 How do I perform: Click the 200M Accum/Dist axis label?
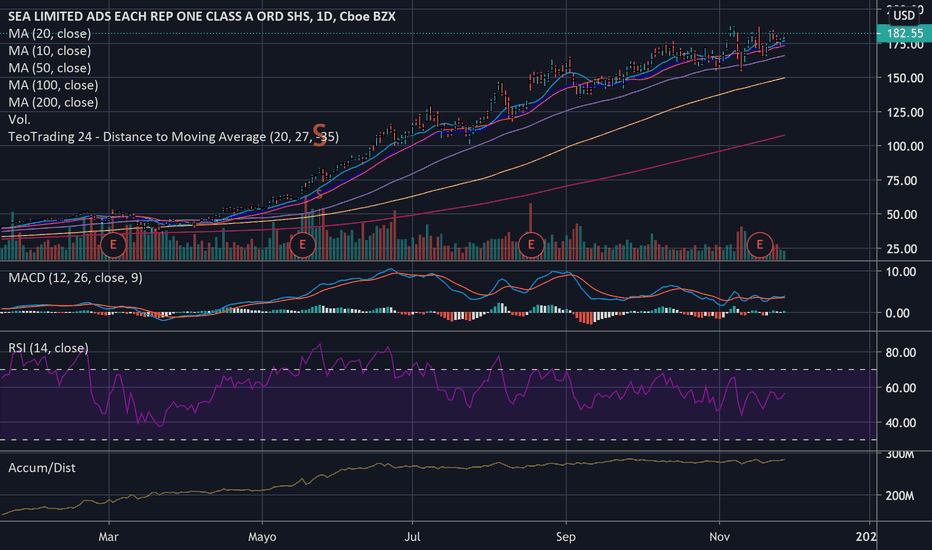900,496
